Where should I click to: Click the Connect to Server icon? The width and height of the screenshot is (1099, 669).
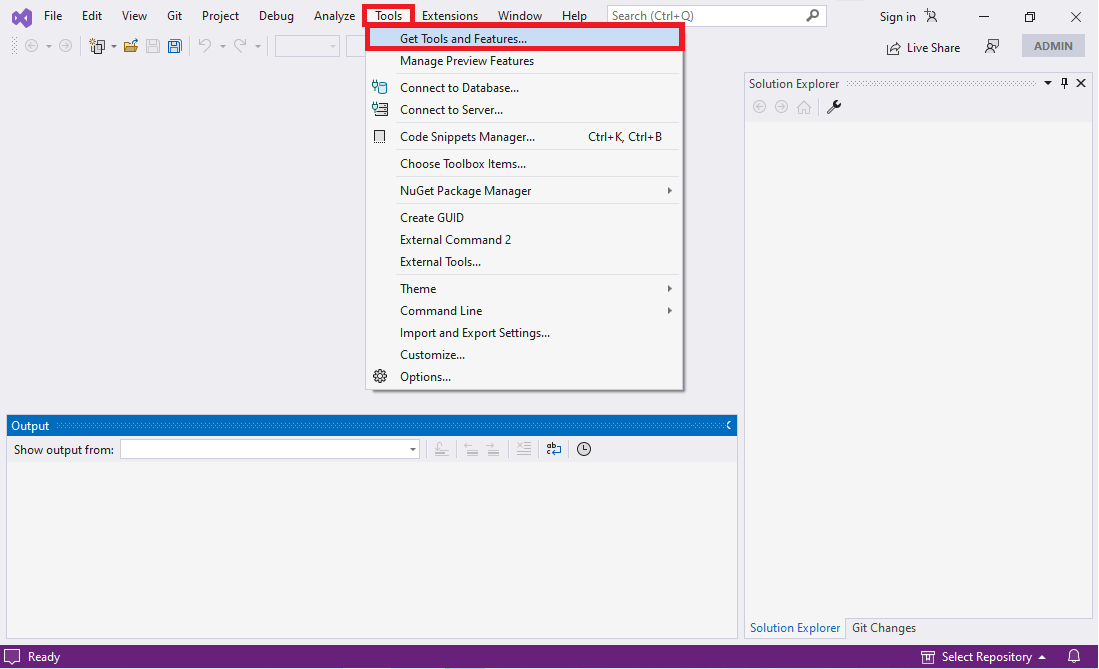[379, 109]
